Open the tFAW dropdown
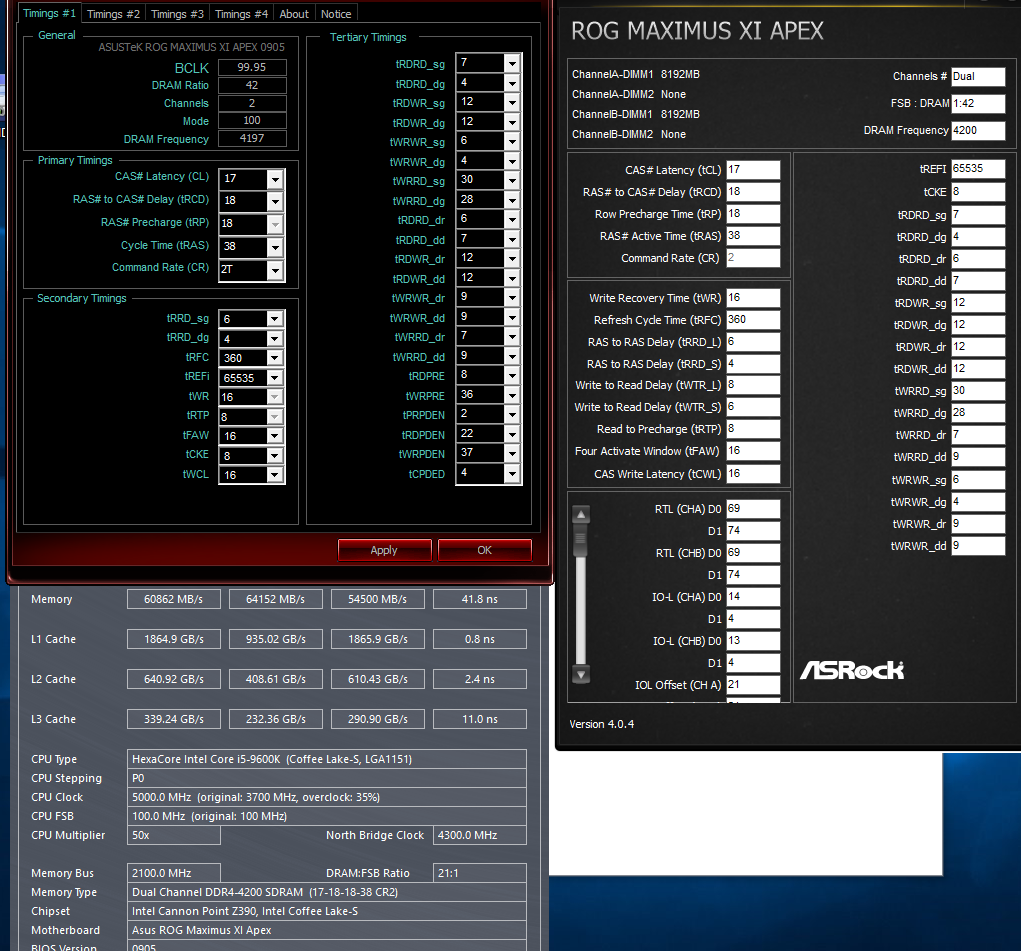 275,436
